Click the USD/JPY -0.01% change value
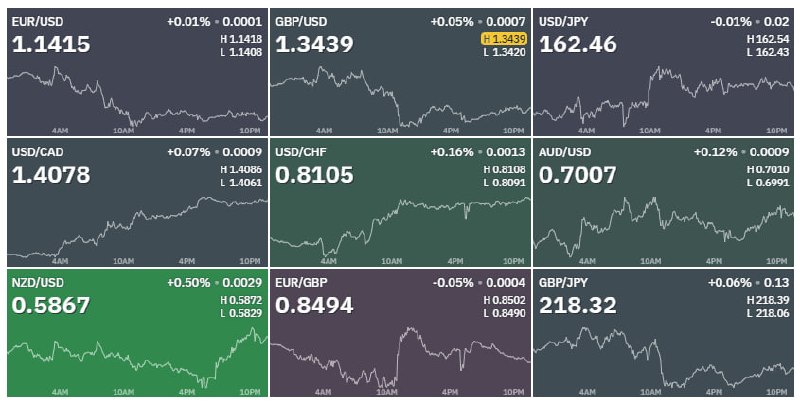The width and height of the screenshot is (800, 404). pyautogui.click(x=731, y=22)
